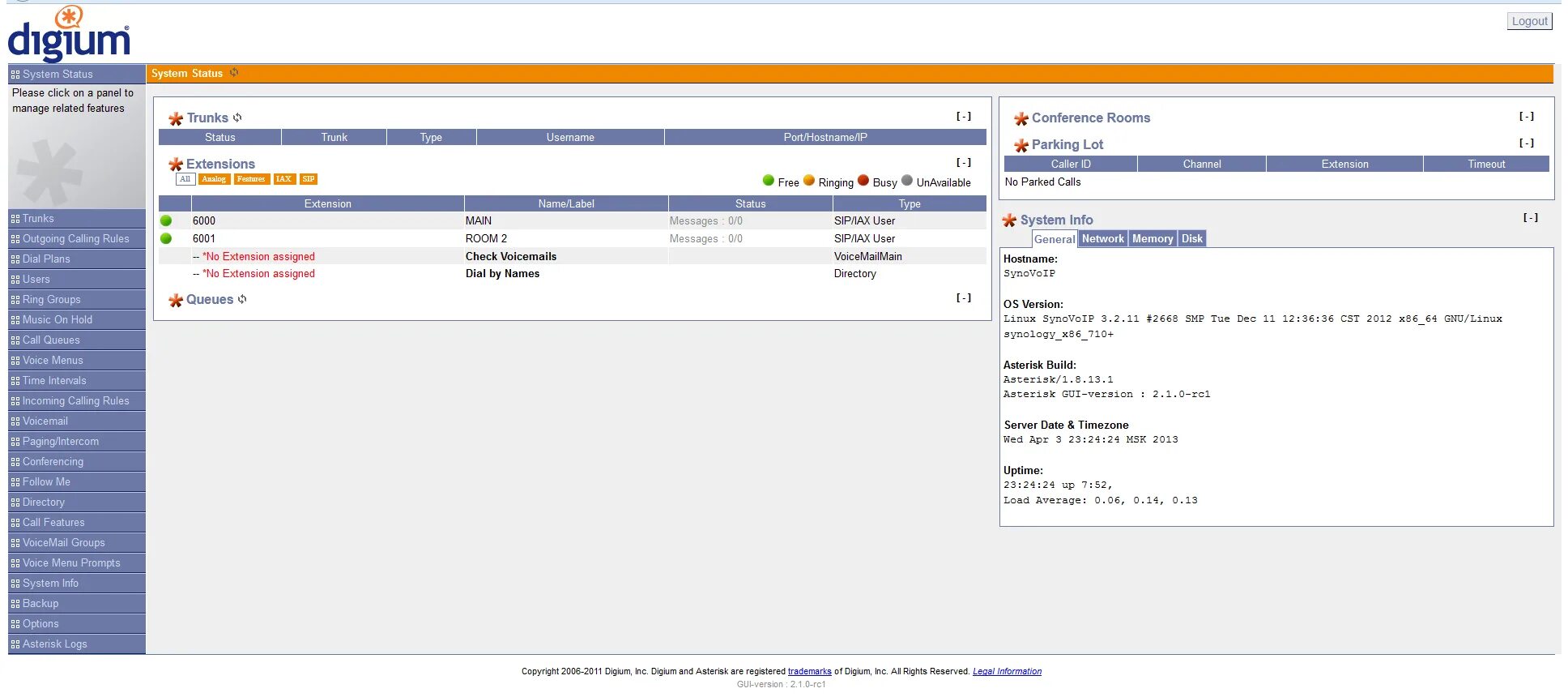Click the green status dot for extension 6001

166,238
